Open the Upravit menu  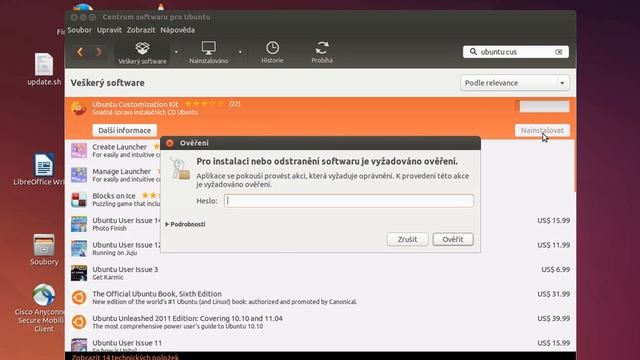coord(109,30)
